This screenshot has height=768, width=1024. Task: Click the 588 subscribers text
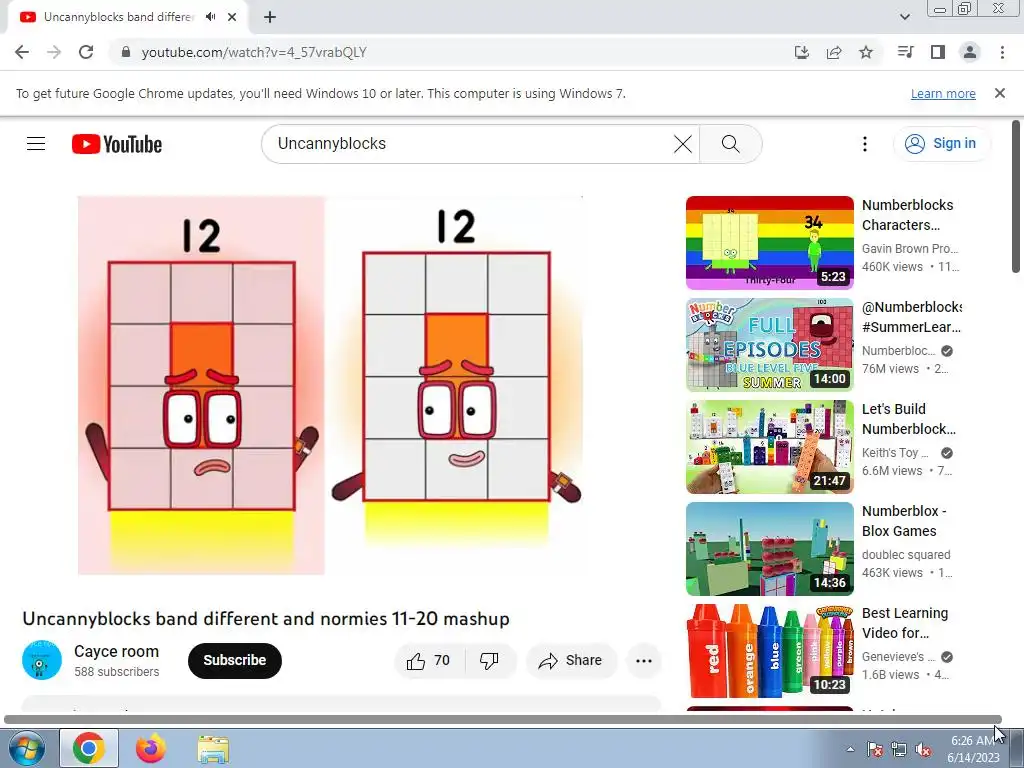[x=116, y=672]
